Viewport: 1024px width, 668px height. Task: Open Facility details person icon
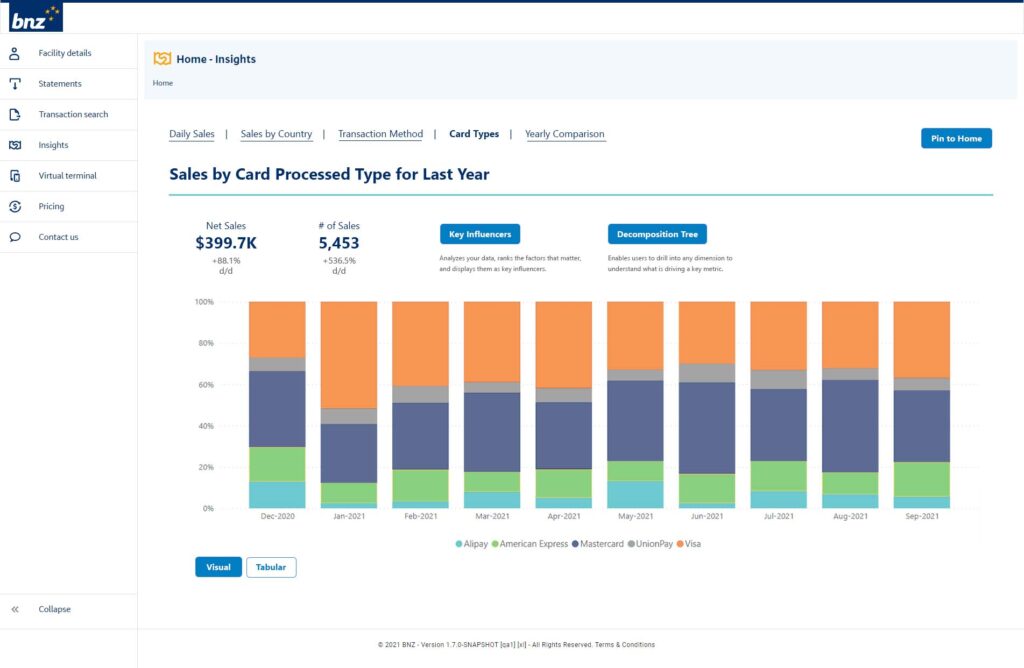15,53
